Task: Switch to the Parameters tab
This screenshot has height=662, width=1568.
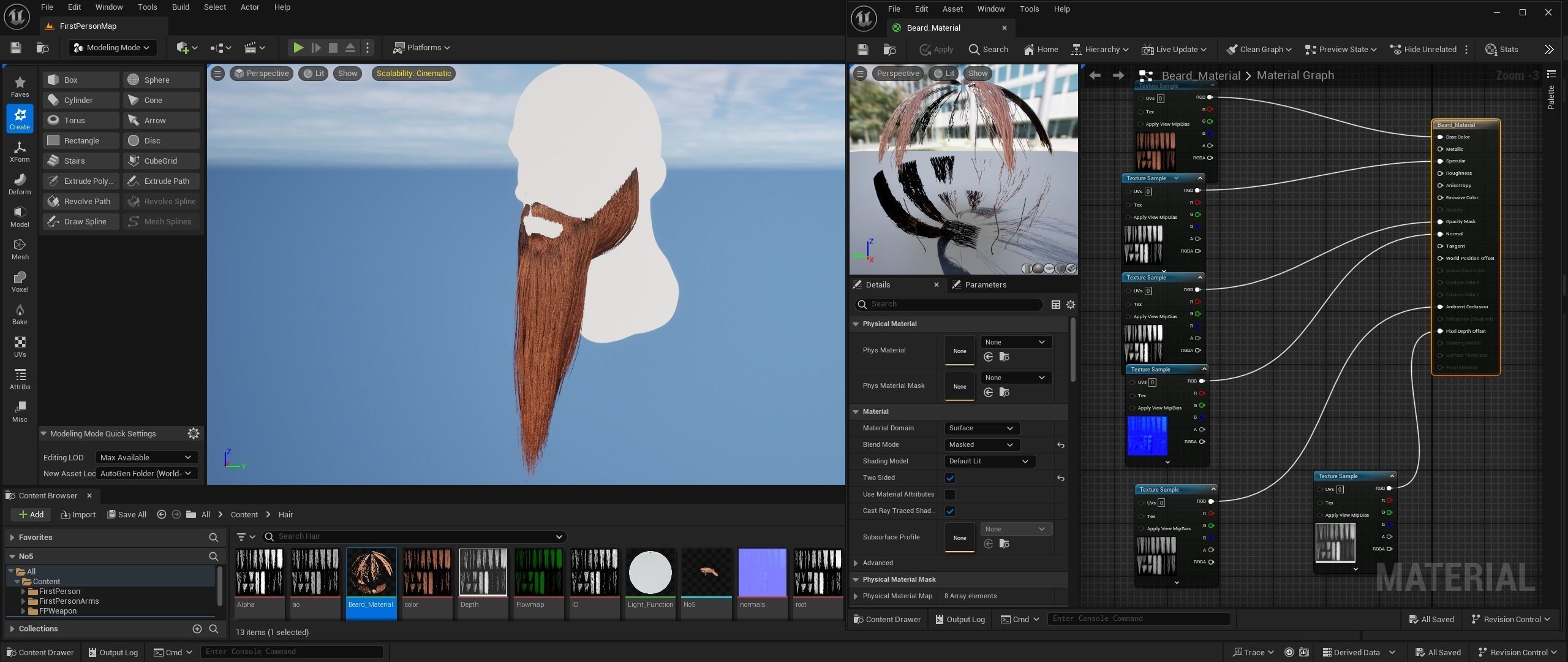Action: pos(979,285)
